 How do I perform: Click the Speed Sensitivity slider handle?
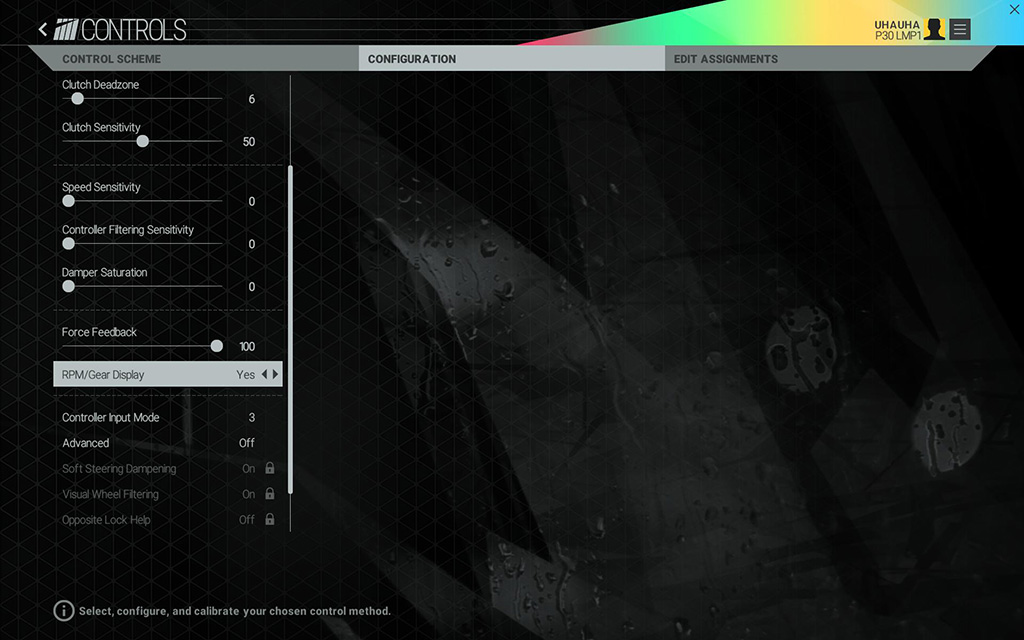pos(68,201)
